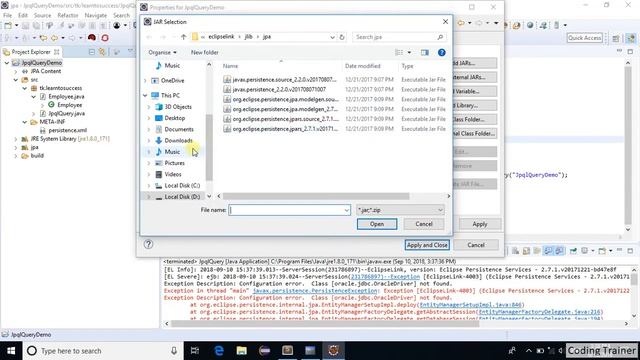Open Organize menu in file dialog
The image size is (640, 360).
(162, 52)
